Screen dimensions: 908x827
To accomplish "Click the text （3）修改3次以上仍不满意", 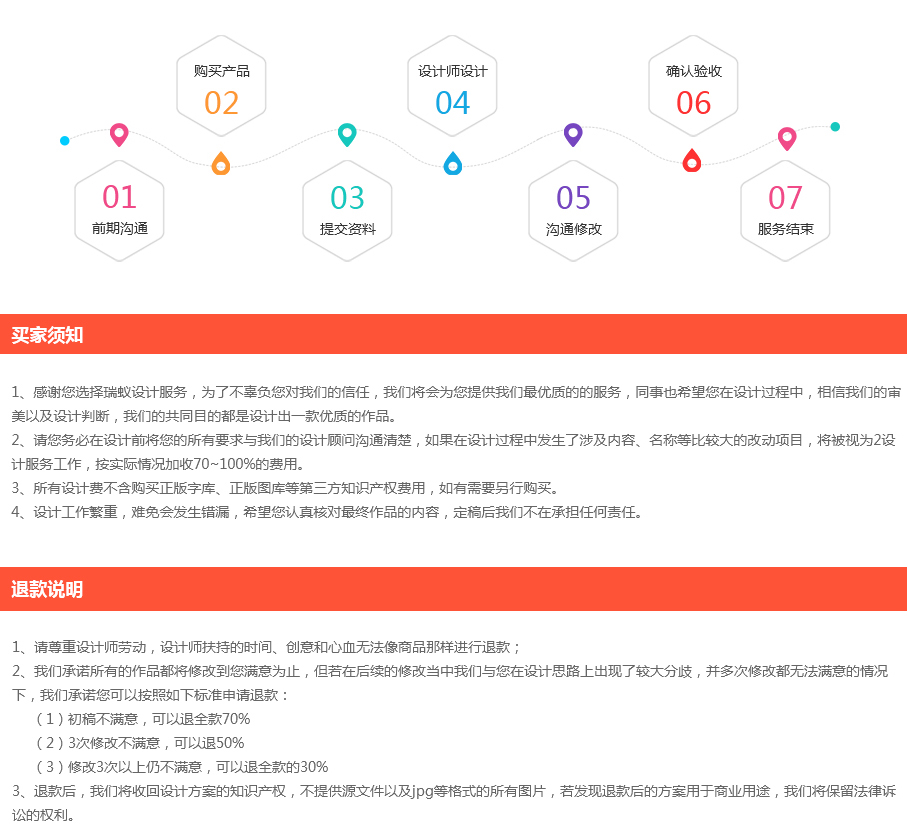I will pyautogui.click(x=181, y=767).
